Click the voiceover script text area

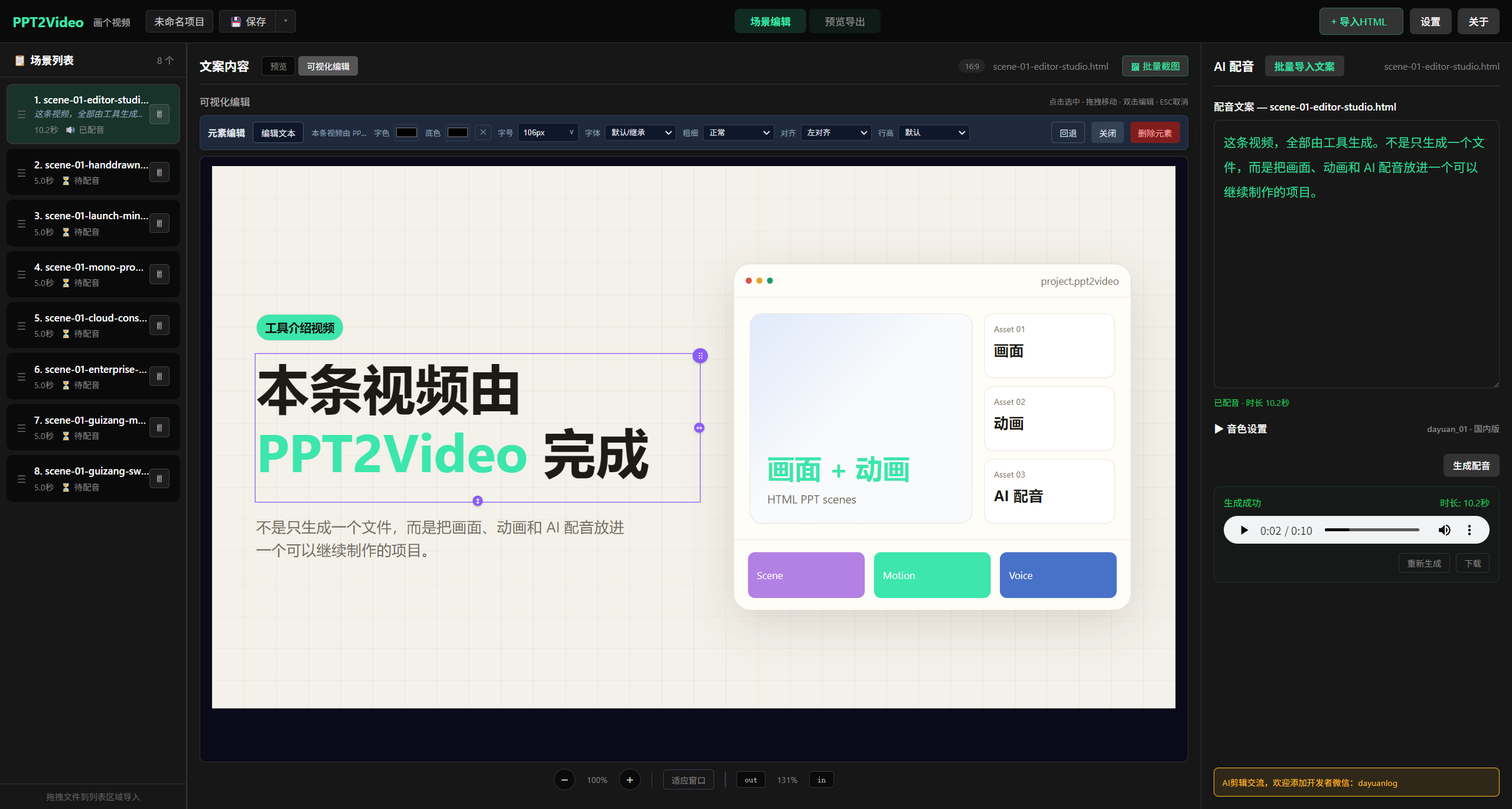[1356, 254]
